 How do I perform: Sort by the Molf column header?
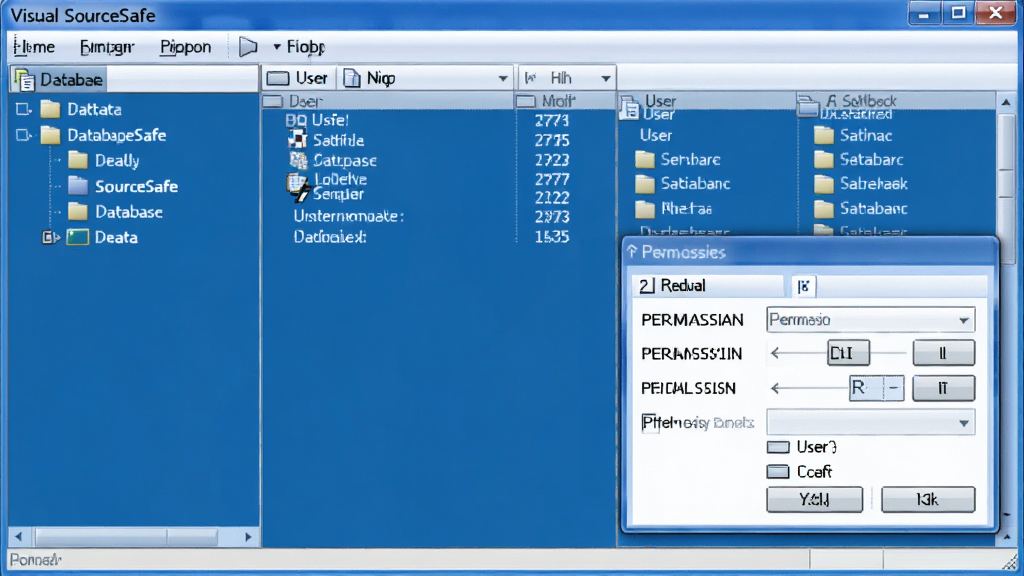566,101
